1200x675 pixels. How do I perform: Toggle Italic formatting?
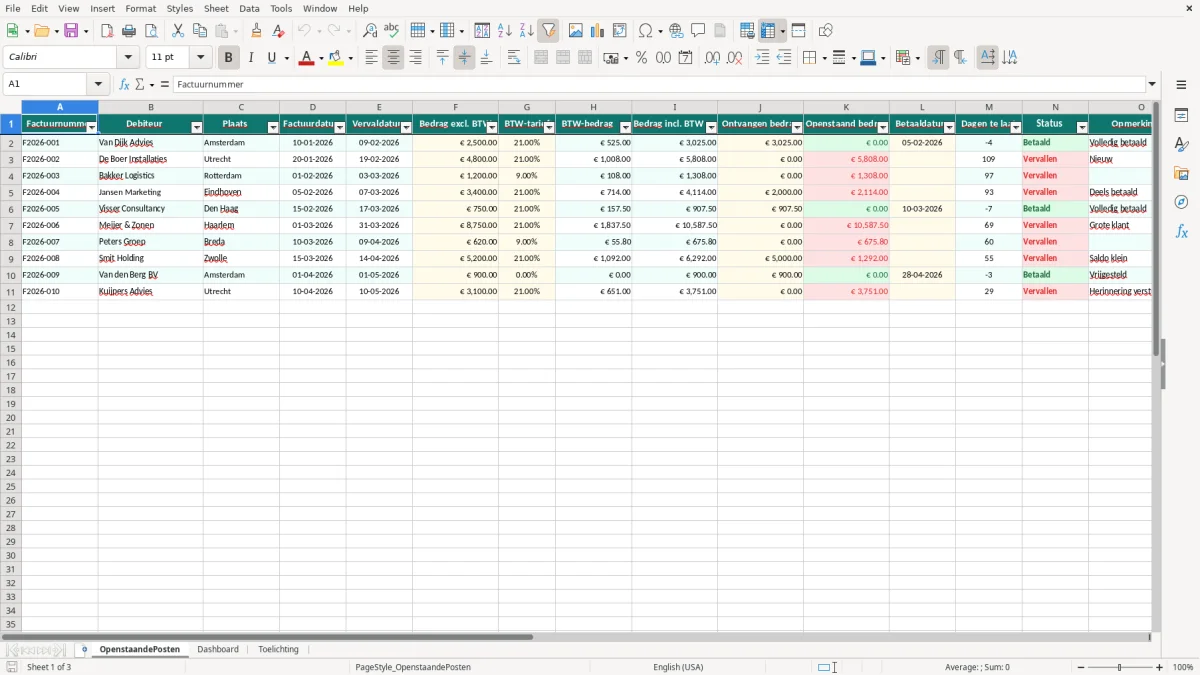coord(251,58)
